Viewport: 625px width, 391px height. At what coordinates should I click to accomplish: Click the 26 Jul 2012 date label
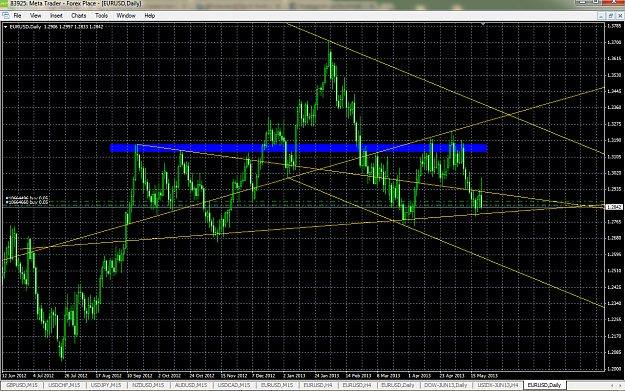[x=76, y=375]
